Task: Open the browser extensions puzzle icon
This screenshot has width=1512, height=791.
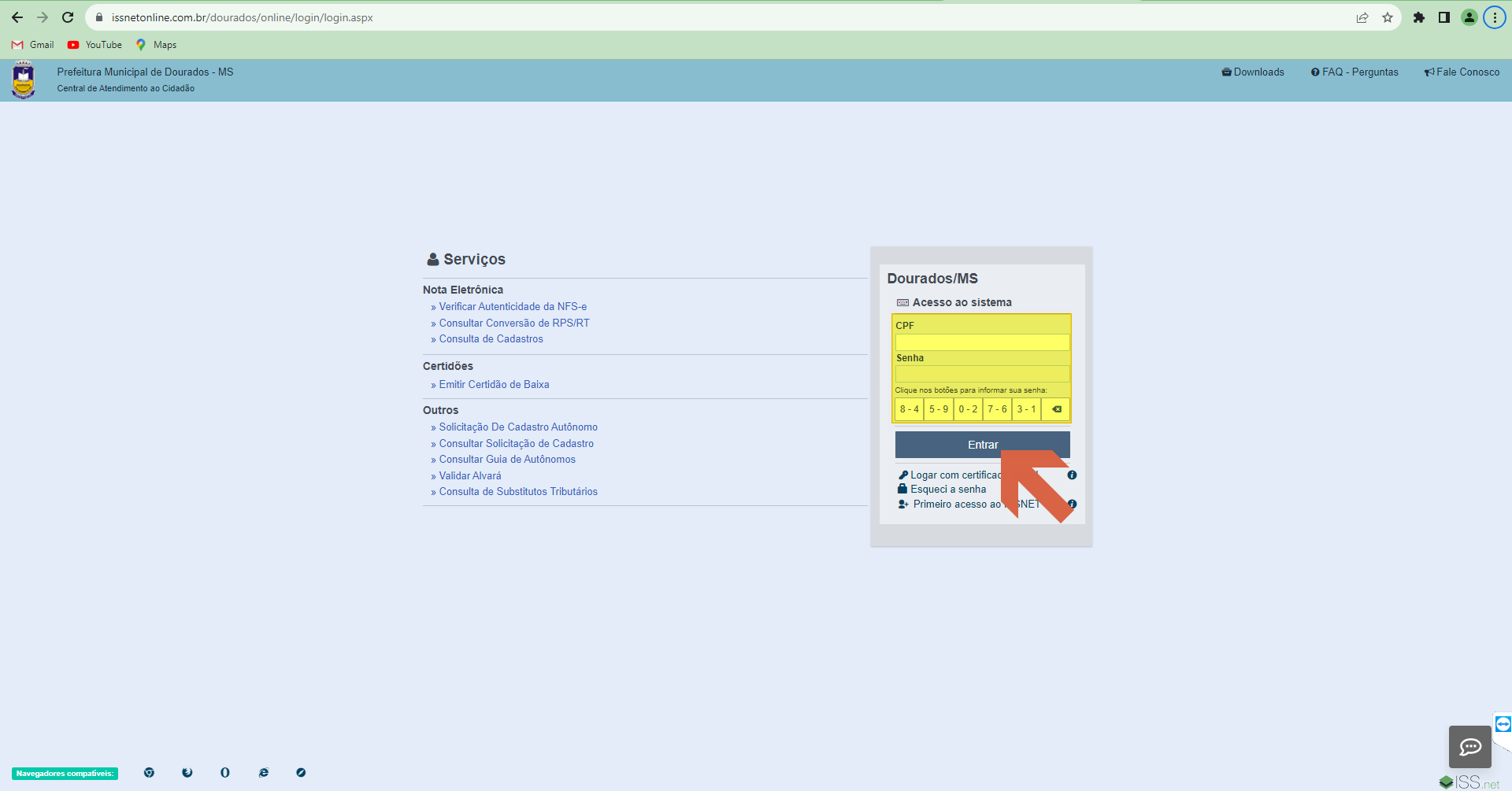Action: 1419,17
